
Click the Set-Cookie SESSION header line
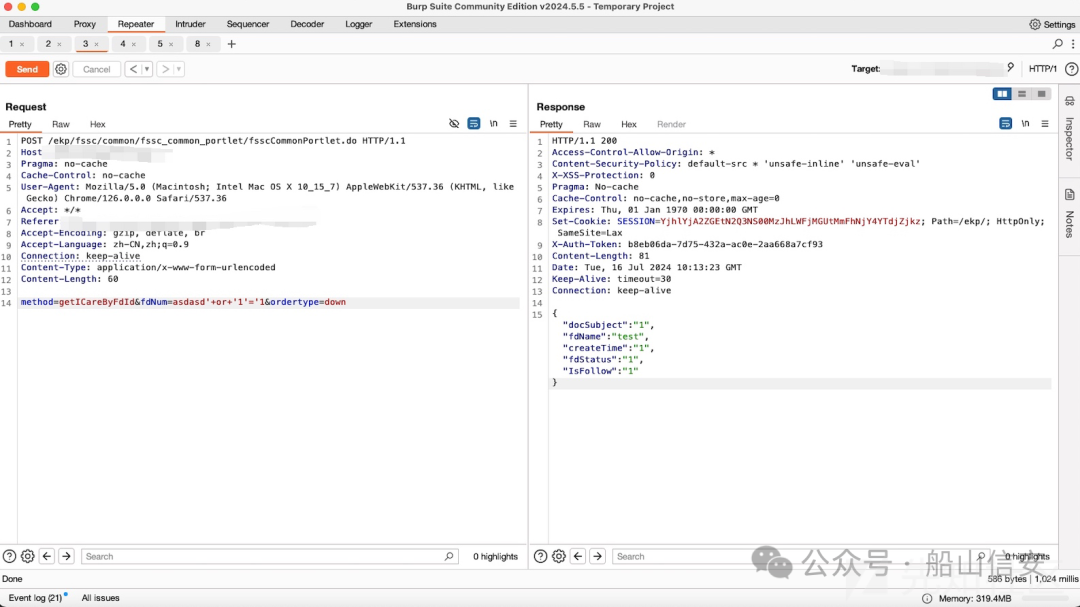pos(798,227)
